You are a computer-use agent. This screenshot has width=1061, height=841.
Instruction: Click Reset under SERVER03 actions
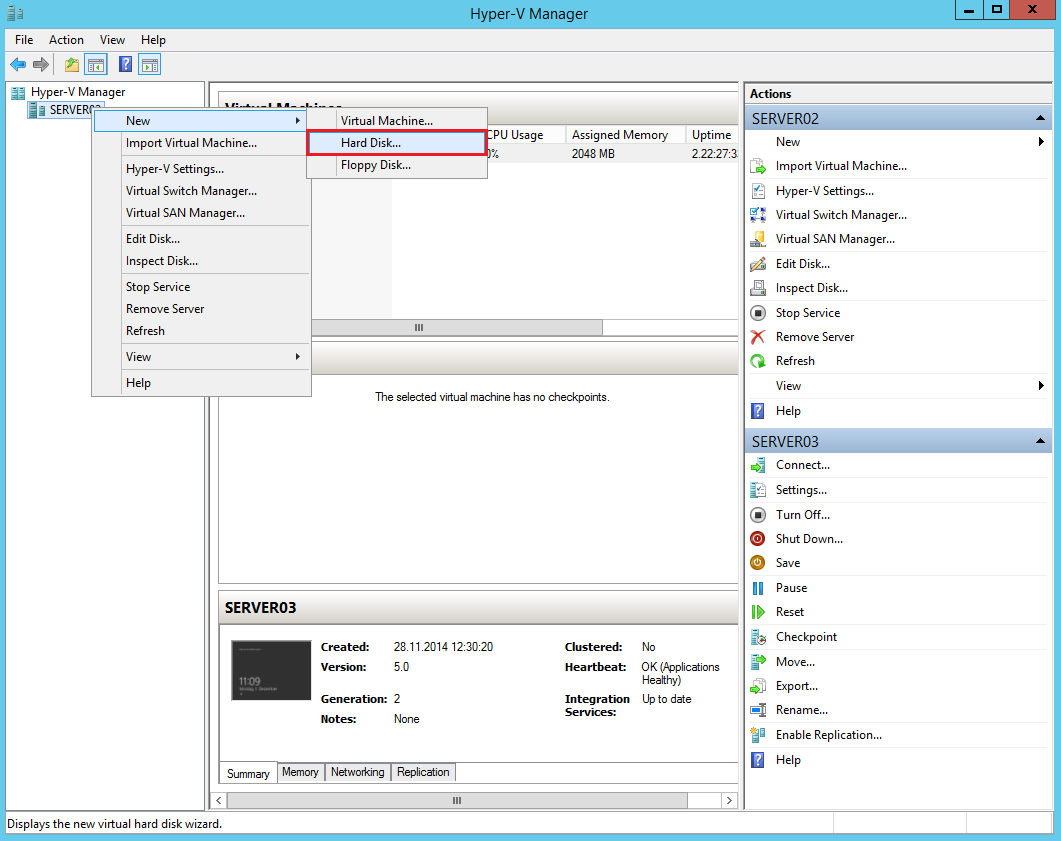790,612
